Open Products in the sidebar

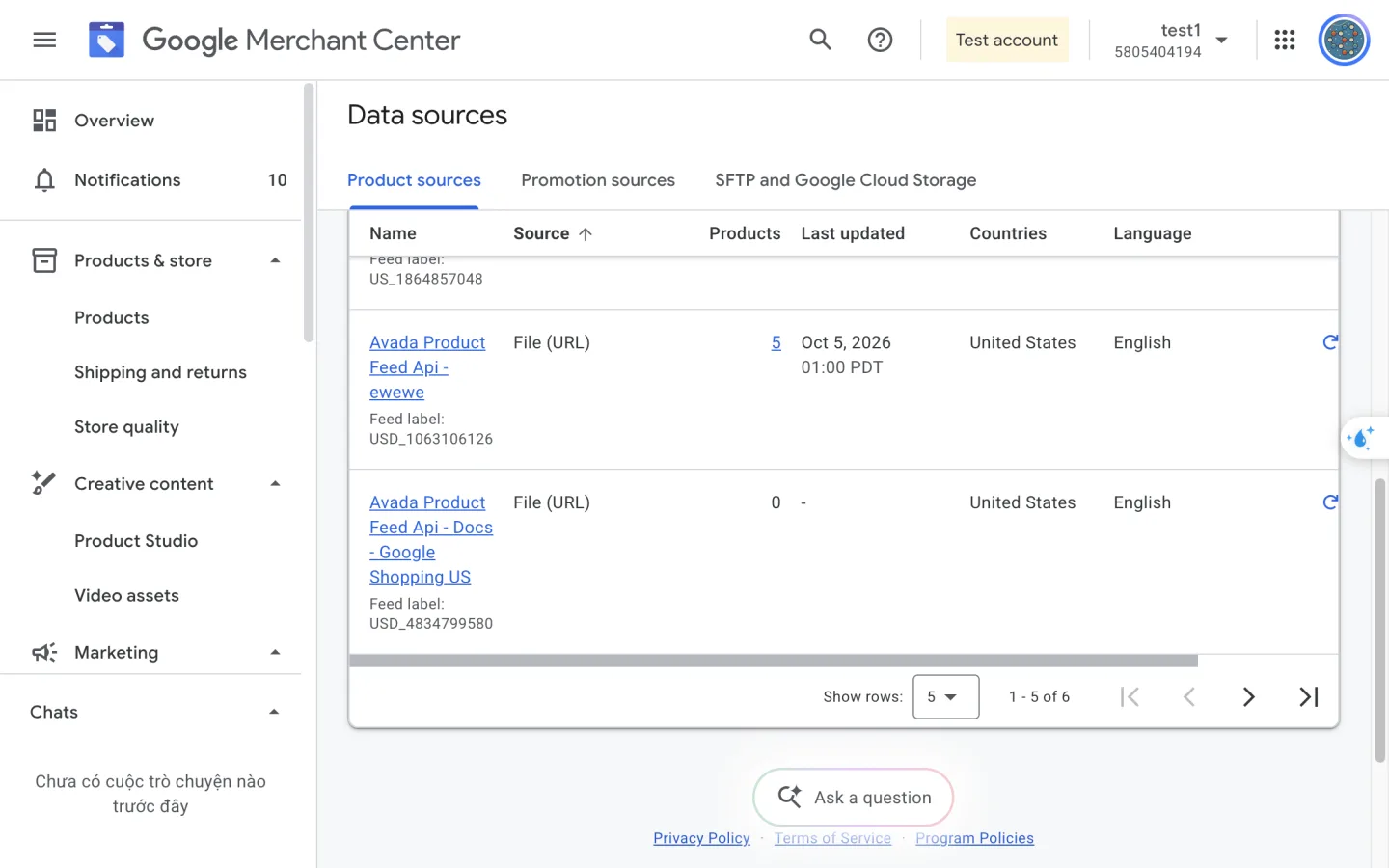click(x=112, y=317)
